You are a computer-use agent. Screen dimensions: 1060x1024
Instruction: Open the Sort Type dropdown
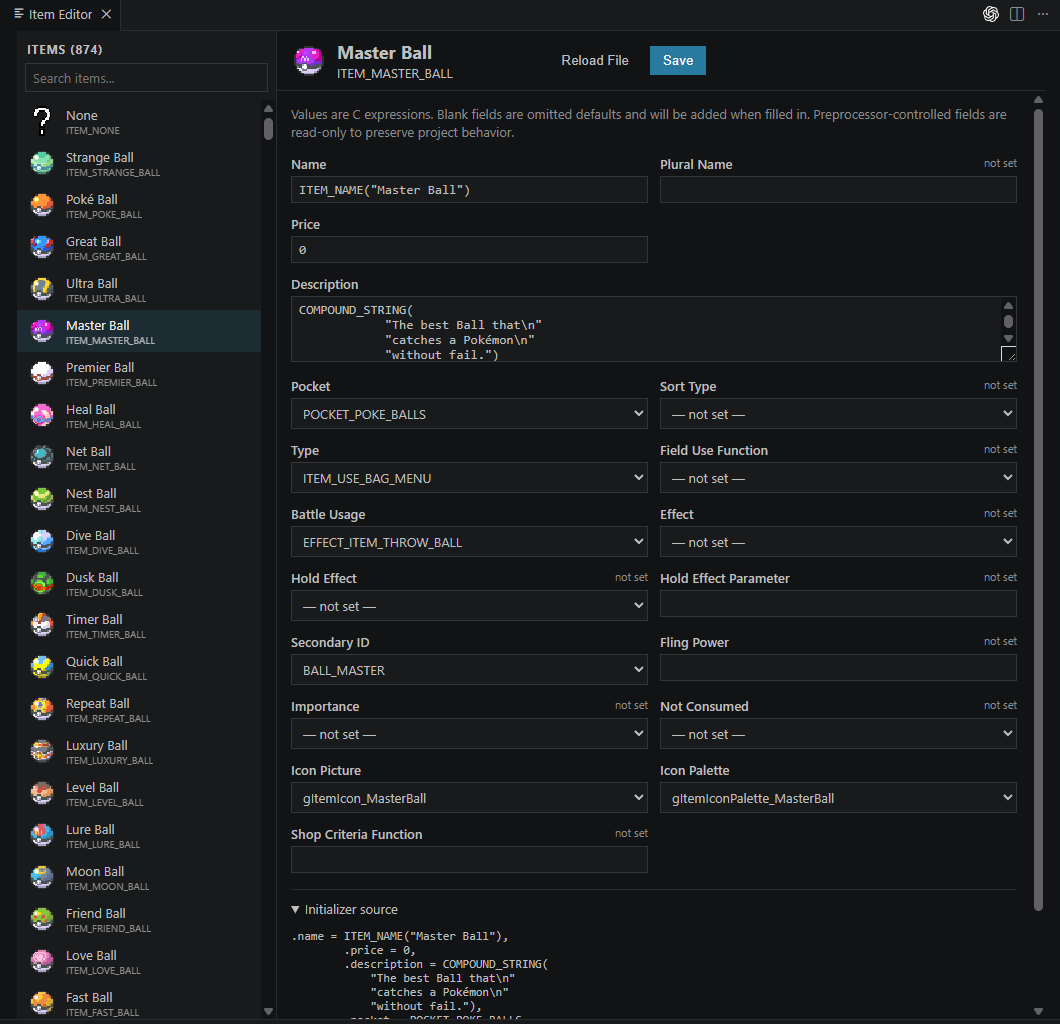tap(838, 414)
